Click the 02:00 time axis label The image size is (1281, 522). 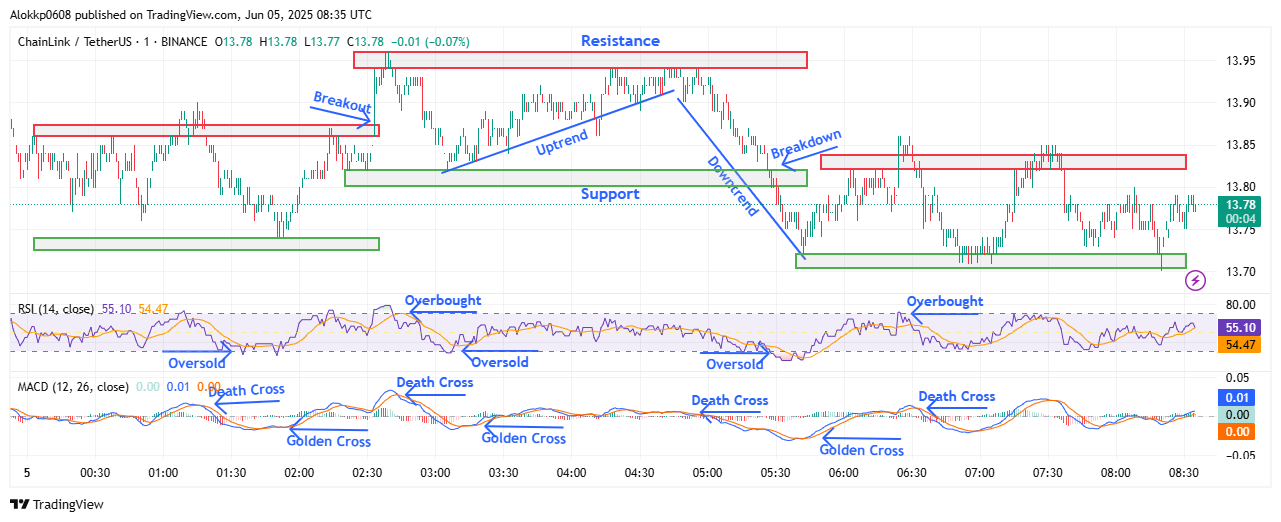298,472
